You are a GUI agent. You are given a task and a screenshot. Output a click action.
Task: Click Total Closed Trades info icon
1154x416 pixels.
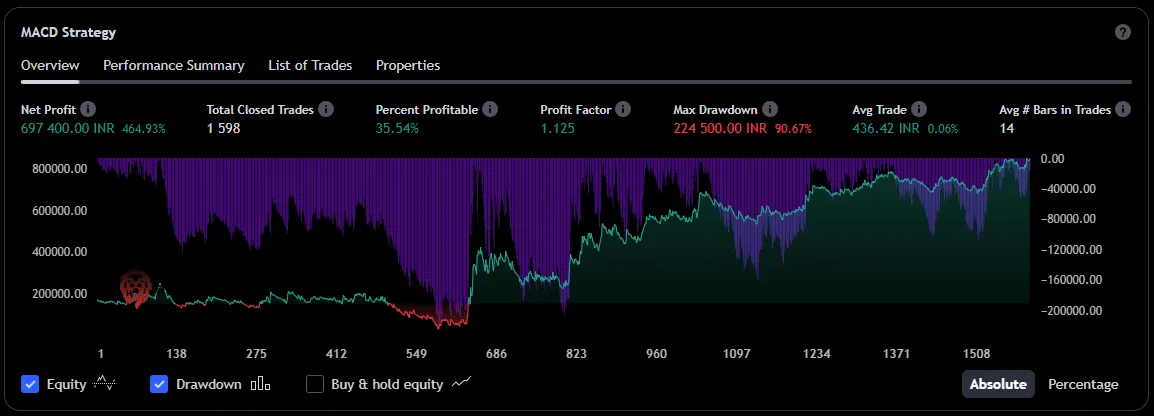(x=326, y=109)
